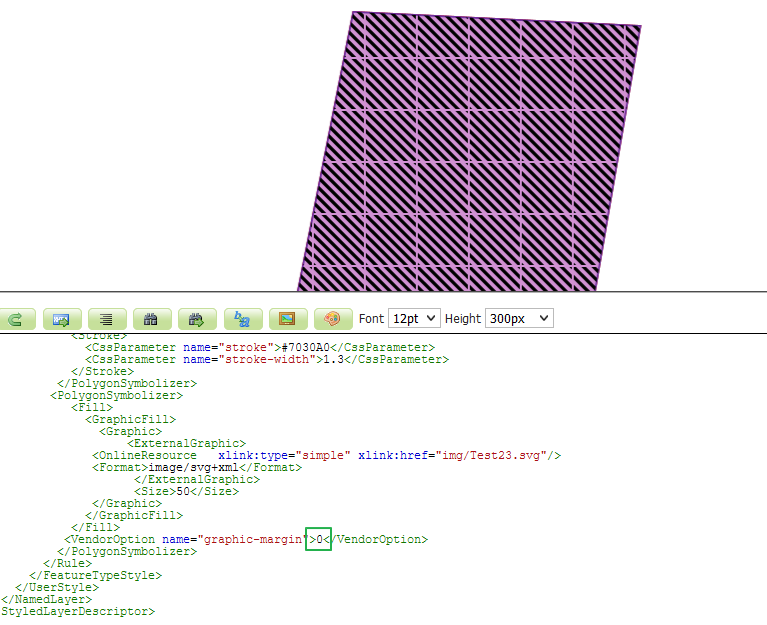This screenshot has height=625, width=767.
Task: Click the insert image toolbar button
Action: click(288, 319)
